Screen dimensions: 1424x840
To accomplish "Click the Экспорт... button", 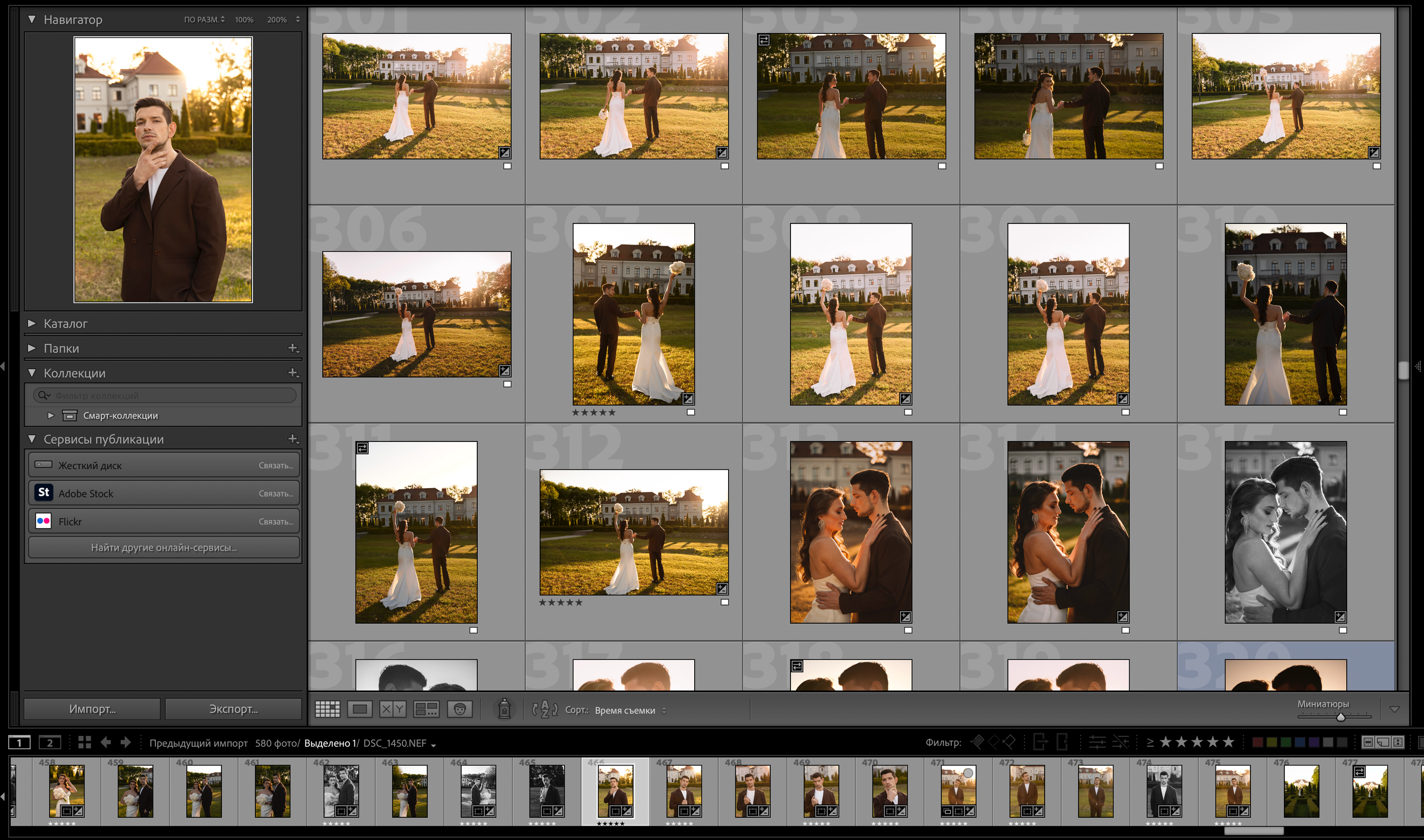I will pyautogui.click(x=233, y=709).
